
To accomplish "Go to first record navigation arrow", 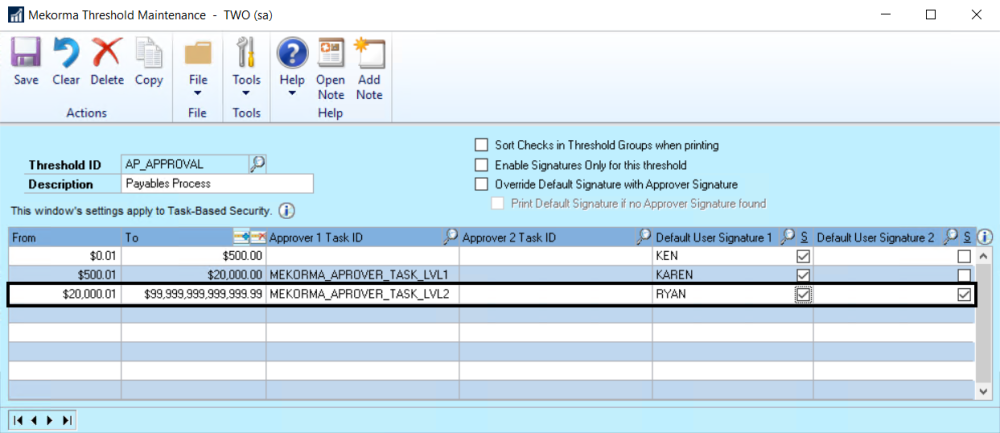I will pyautogui.click(x=18, y=420).
